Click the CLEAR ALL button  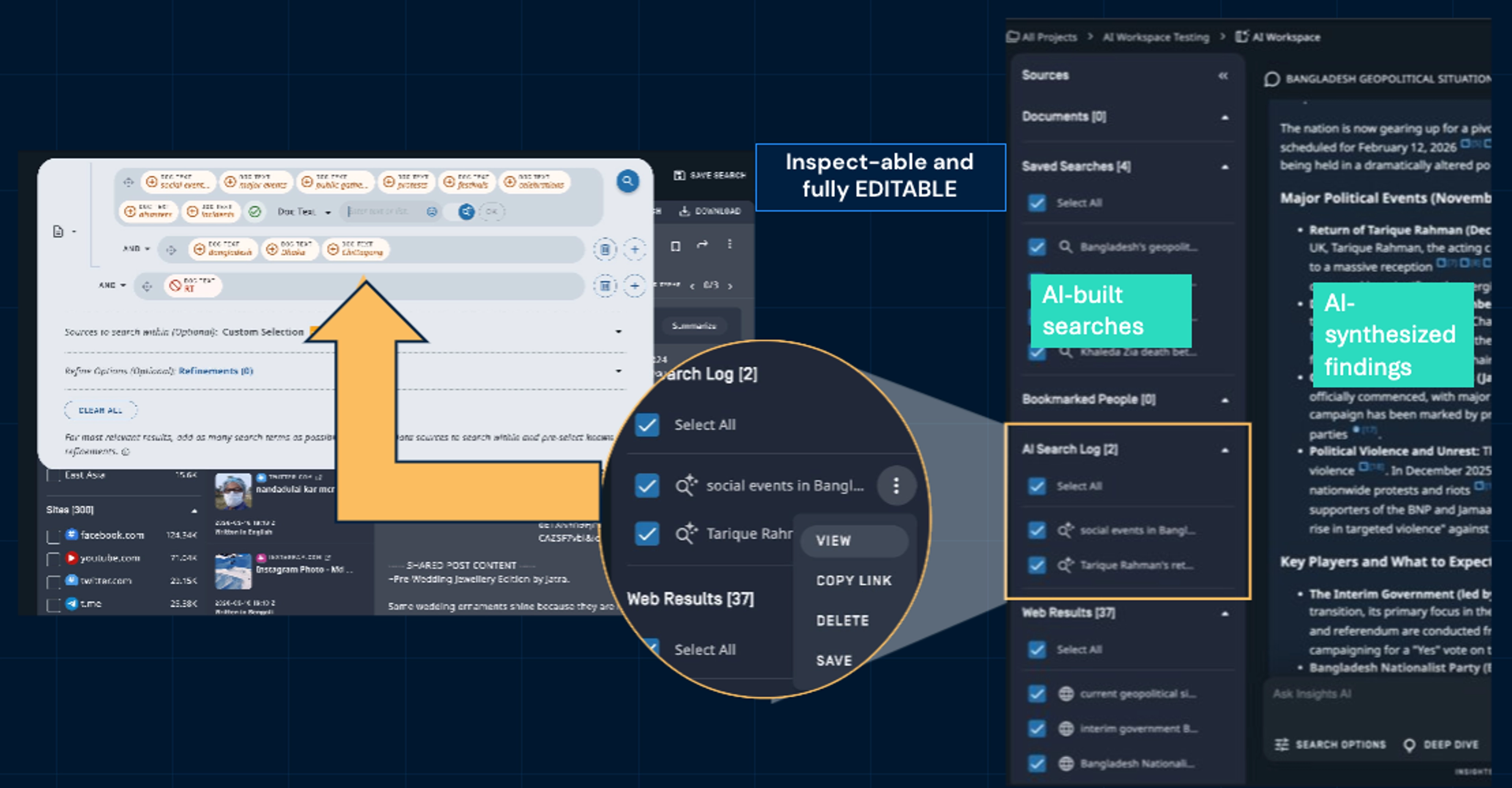(100, 410)
